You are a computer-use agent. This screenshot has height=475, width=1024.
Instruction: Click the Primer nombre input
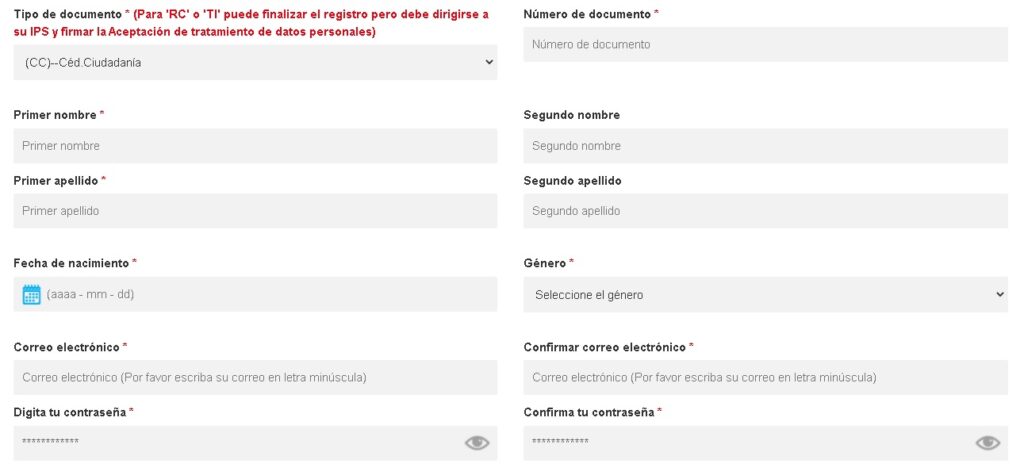click(255, 146)
